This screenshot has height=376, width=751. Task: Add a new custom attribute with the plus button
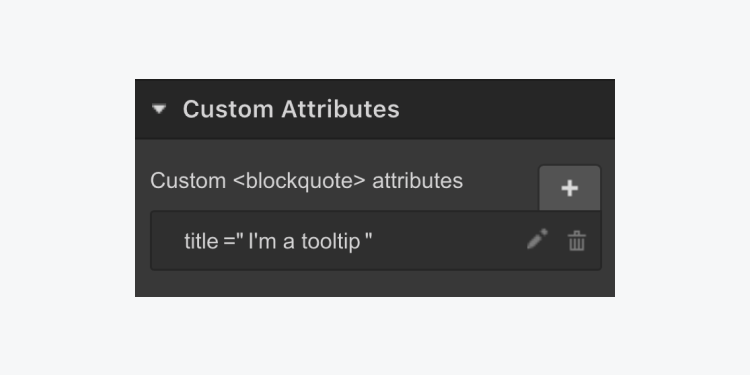(x=569, y=188)
